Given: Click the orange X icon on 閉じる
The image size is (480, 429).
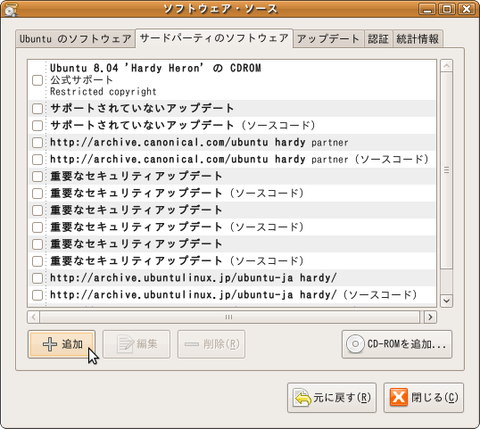Looking at the screenshot, I should coord(399,397).
